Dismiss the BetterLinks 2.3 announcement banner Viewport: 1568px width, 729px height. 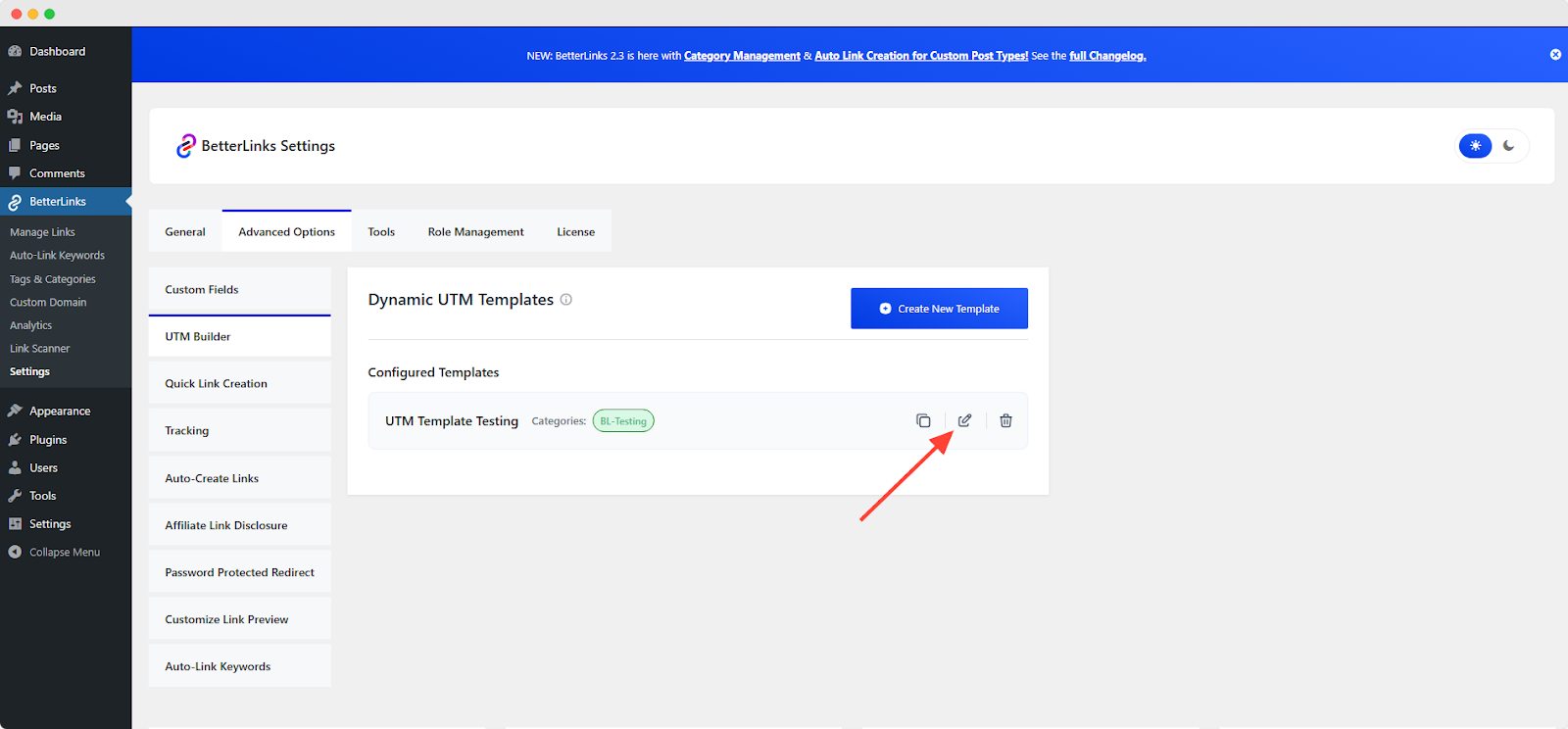(x=1555, y=55)
